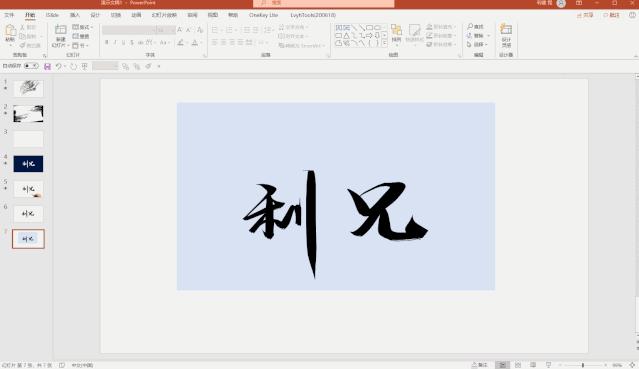Click the New Slide button icon
Viewport: 639px width, 369px height.
tap(61, 30)
